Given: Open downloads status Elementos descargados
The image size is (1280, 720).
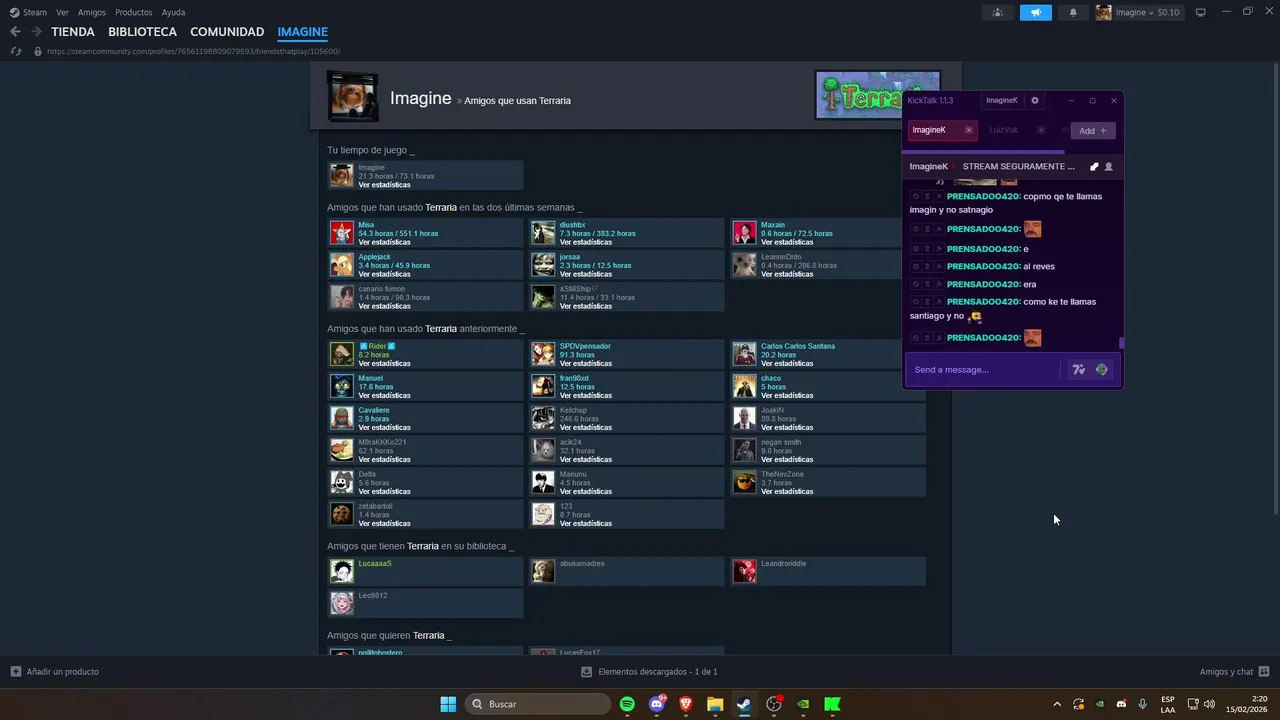Looking at the screenshot, I should tap(649, 672).
